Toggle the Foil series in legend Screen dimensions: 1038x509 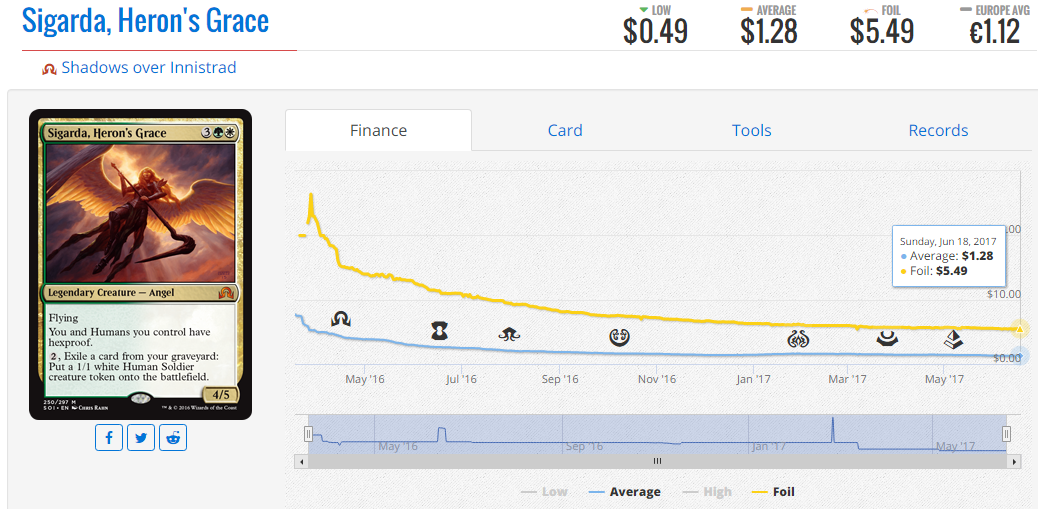[773, 492]
